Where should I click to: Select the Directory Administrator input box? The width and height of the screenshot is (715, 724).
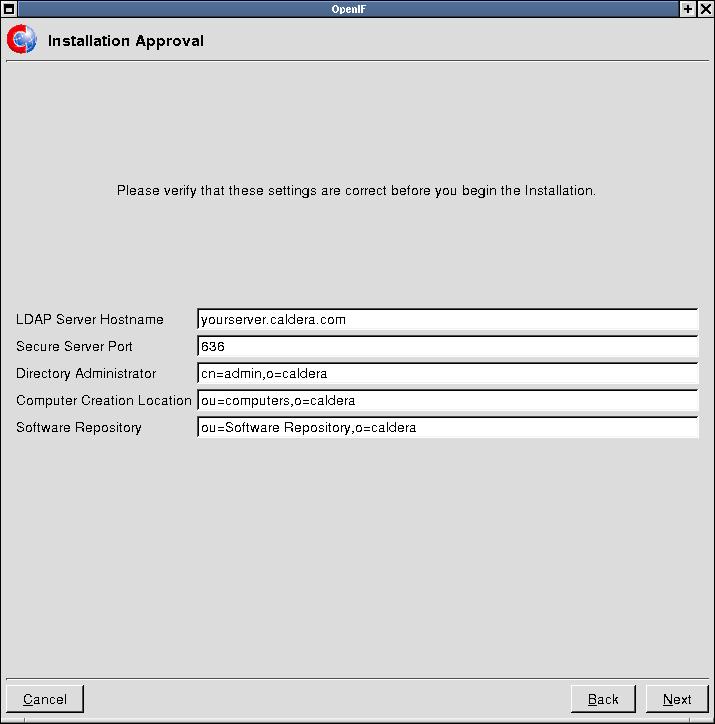point(447,374)
